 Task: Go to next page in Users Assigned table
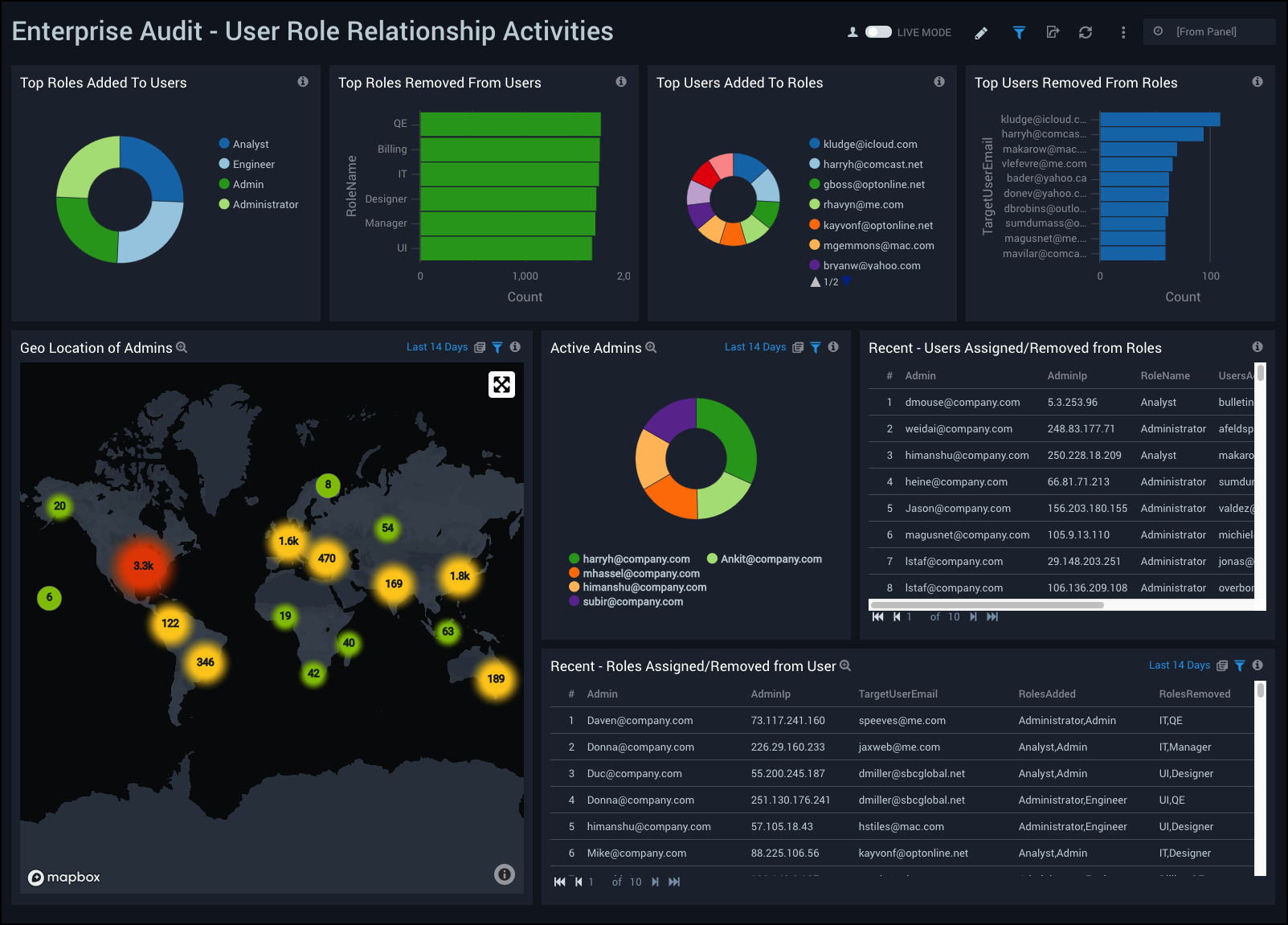pyautogui.click(x=974, y=617)
